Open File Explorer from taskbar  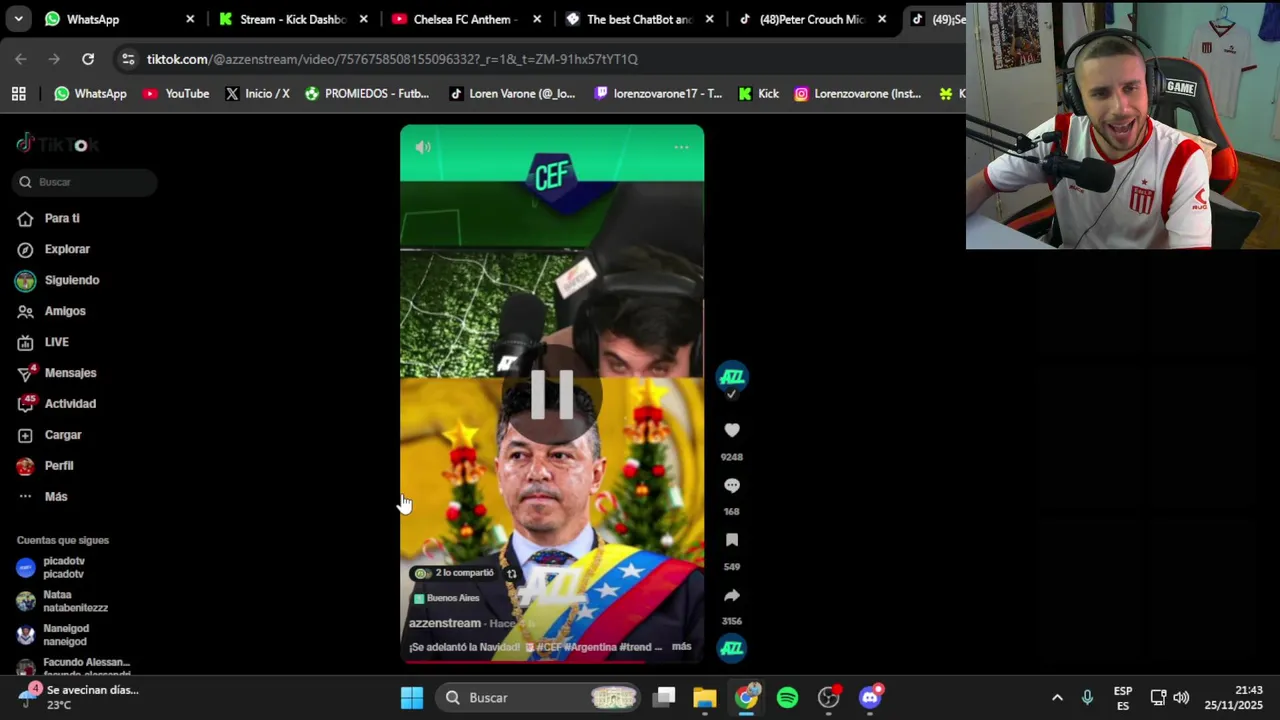[x=705, y=698]
